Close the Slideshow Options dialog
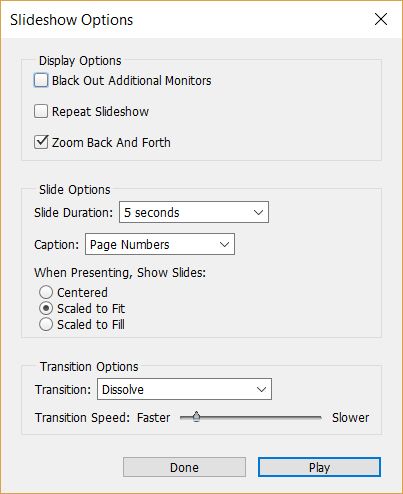Screen dimensions: 403x494 pos(381,19)
